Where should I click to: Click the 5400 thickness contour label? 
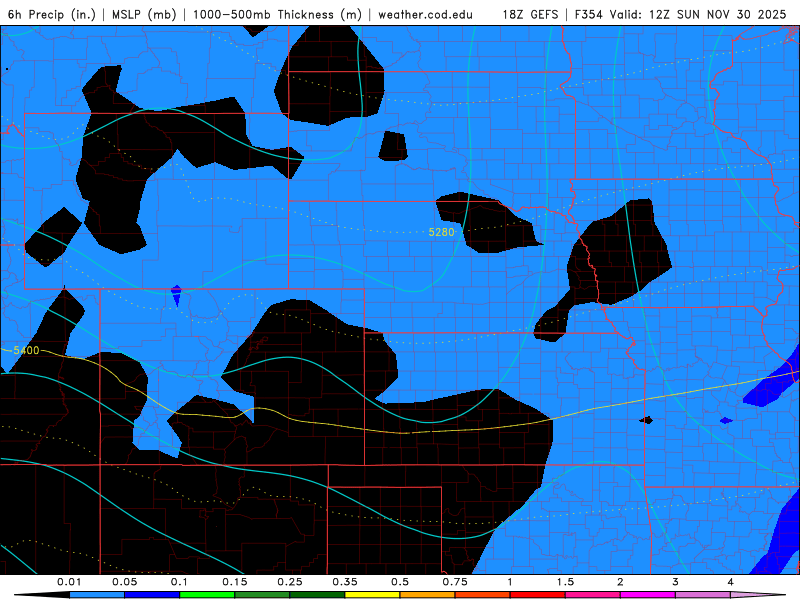tap(26, 350)
